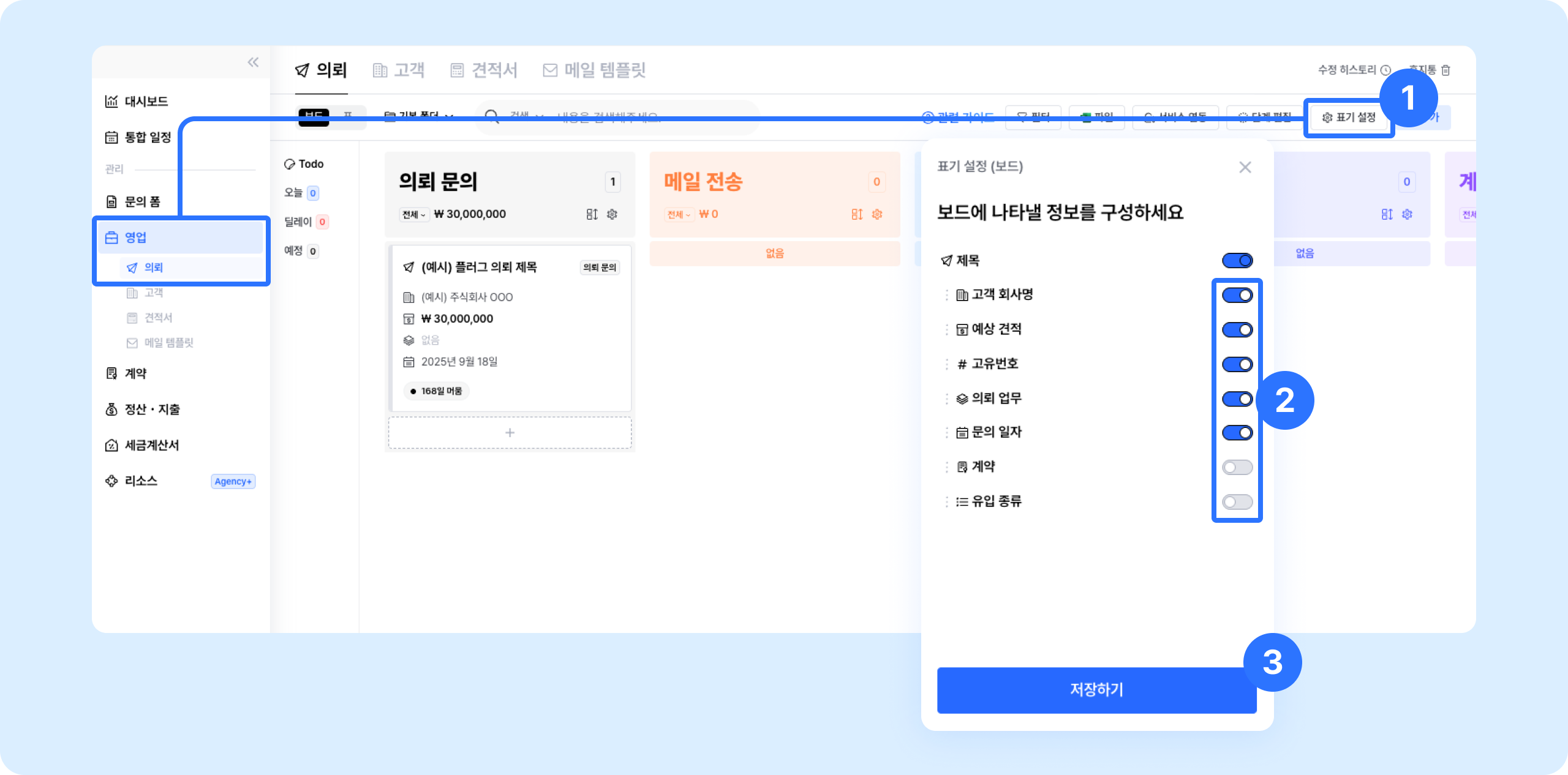Expand 전체 dropdown in 메일 전송 column

(x=679, y=214)
